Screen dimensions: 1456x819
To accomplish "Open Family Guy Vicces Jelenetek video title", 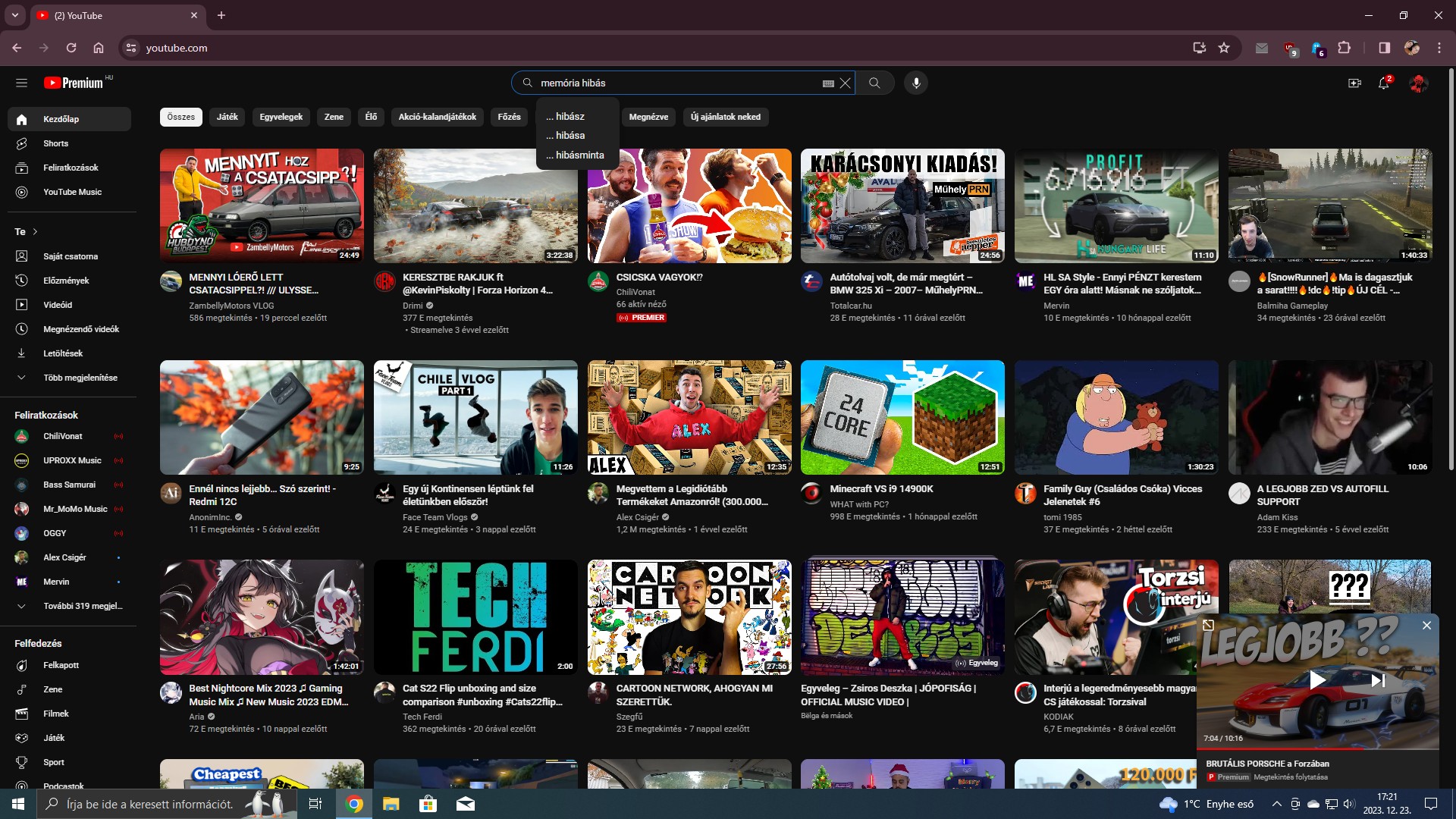I will [1122, 495].
